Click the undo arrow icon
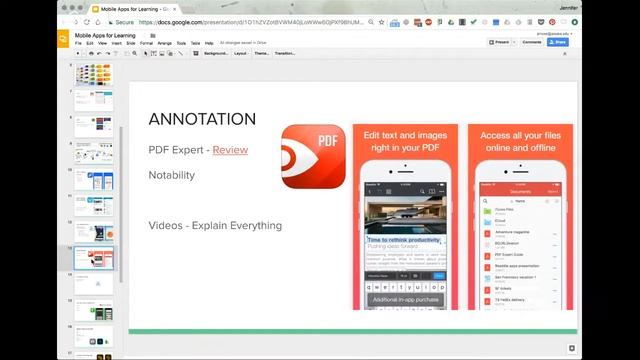 [x=99, y=53]
